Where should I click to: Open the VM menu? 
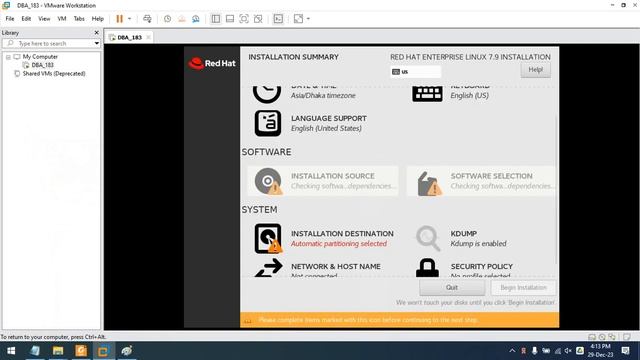[62, 19]
